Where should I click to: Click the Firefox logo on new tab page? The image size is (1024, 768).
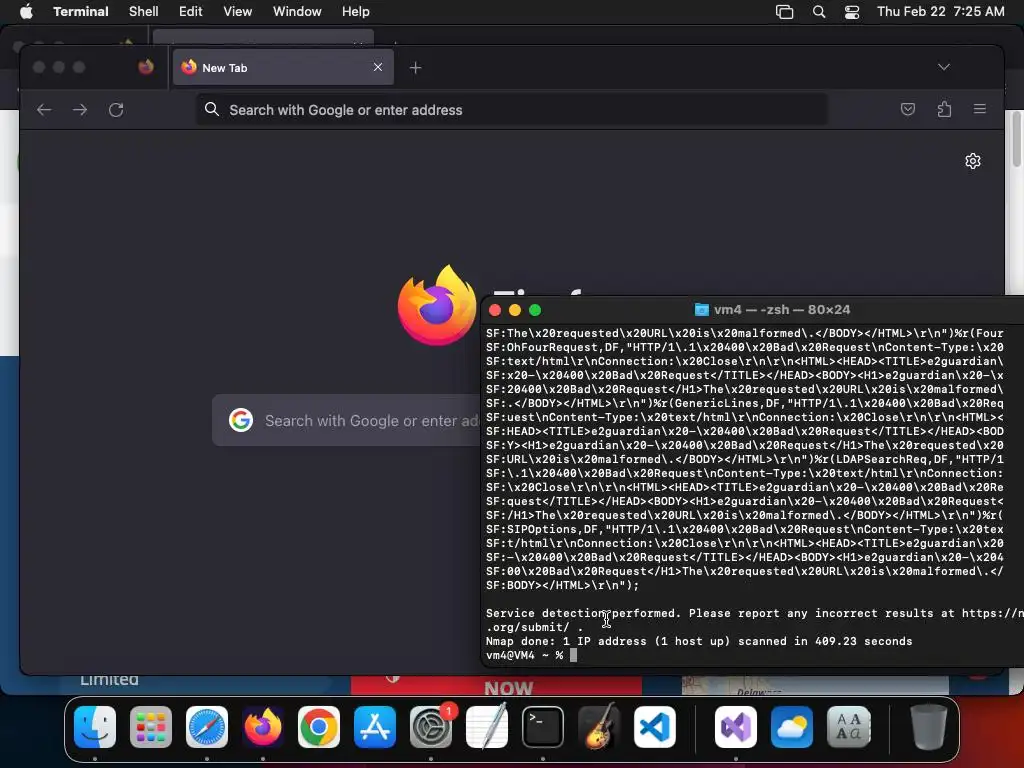(x=436, y=306)
